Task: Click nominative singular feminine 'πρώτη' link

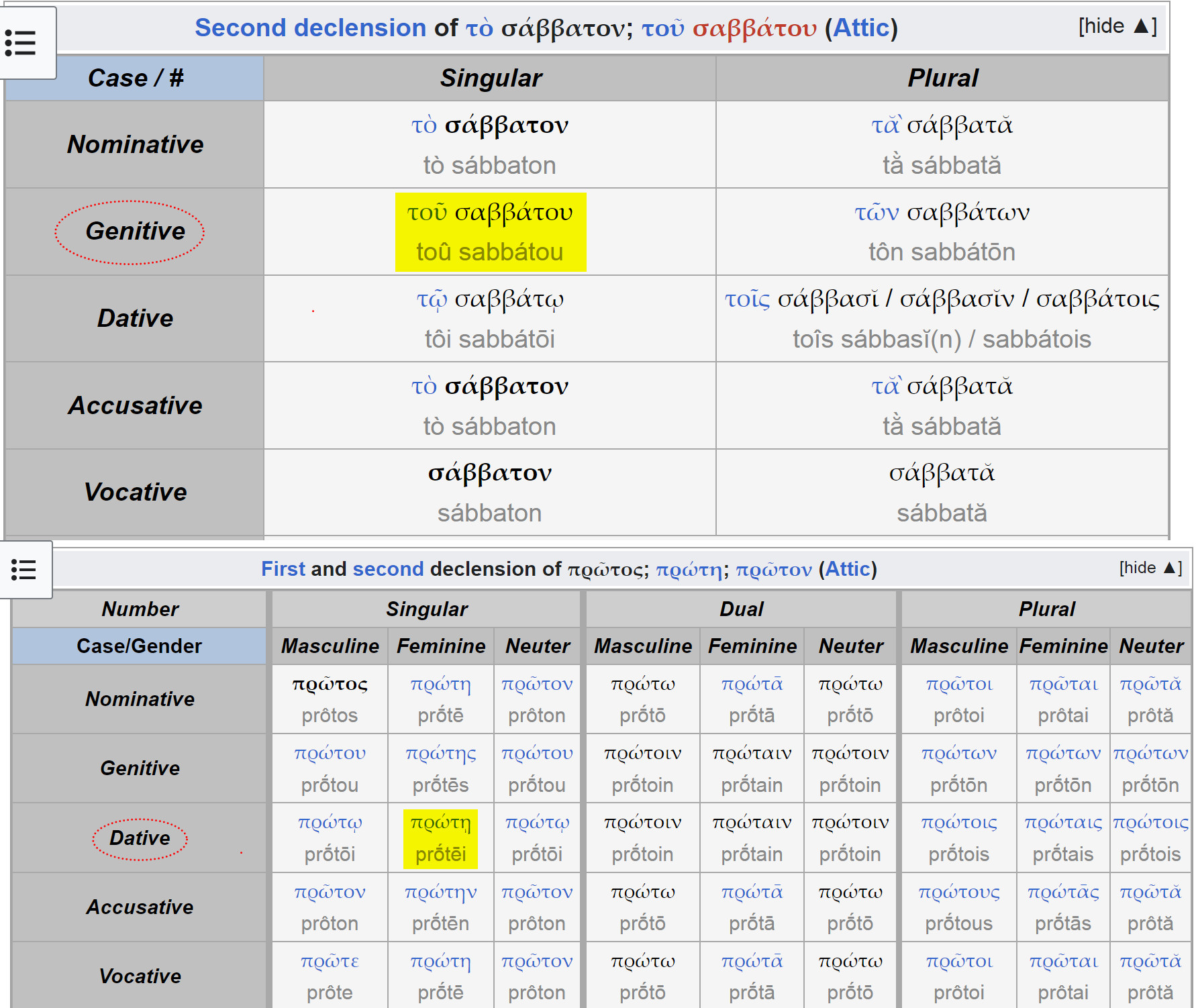Action: [440, 685]
